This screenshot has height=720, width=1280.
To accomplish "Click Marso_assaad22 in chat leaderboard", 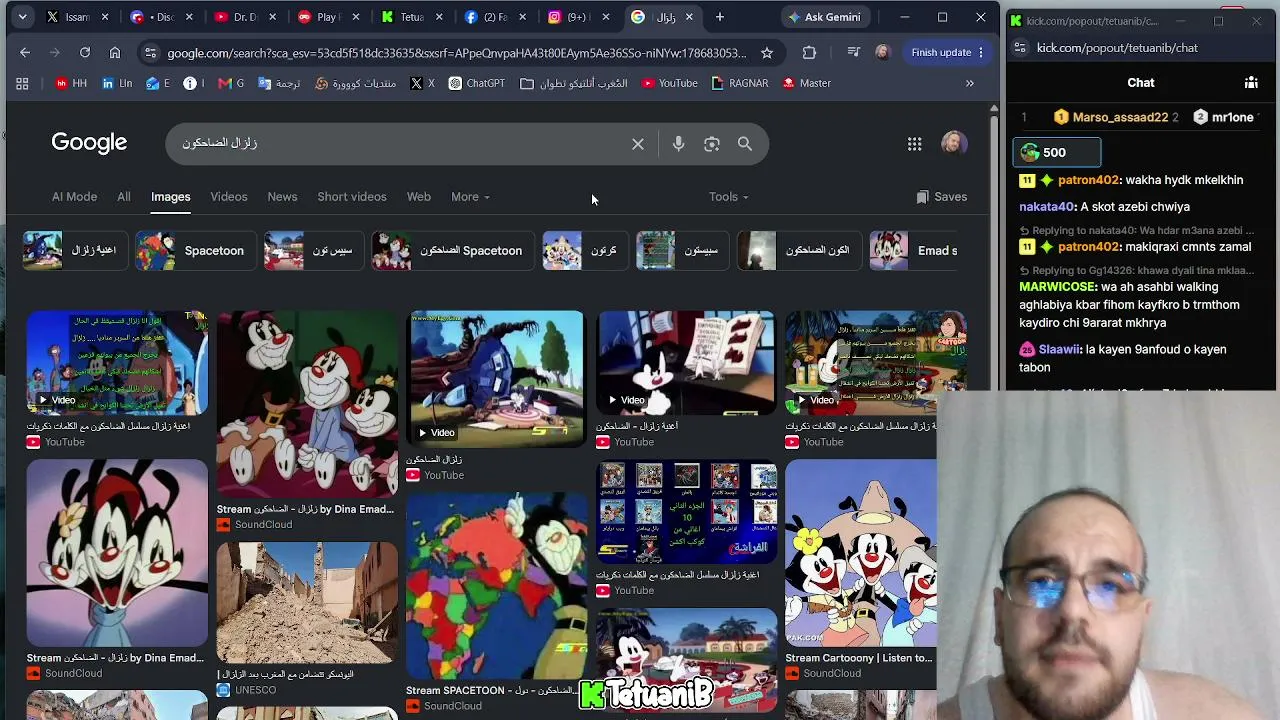I will (x=1120, y=117).
